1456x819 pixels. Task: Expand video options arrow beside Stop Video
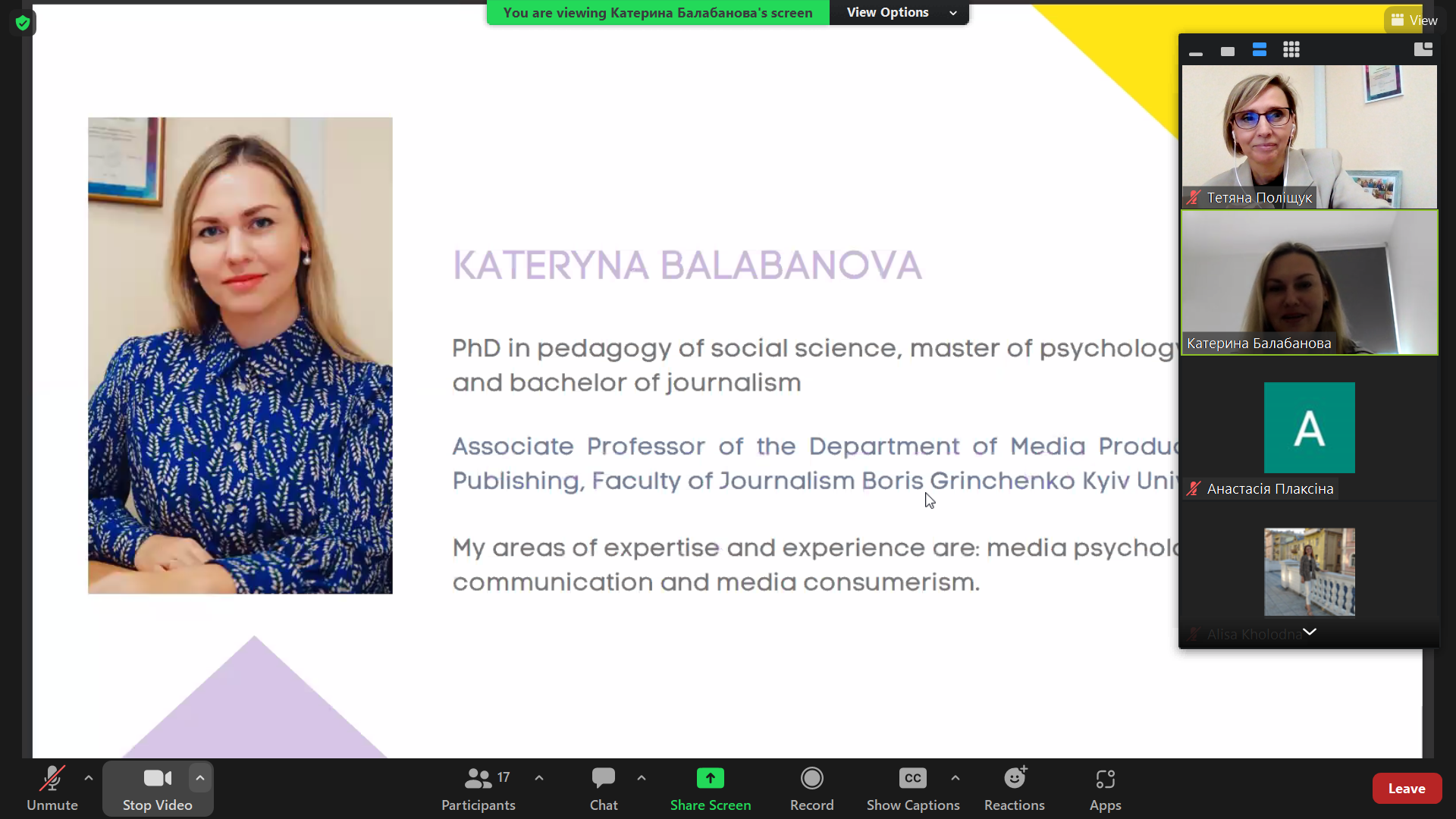(200, 778)
